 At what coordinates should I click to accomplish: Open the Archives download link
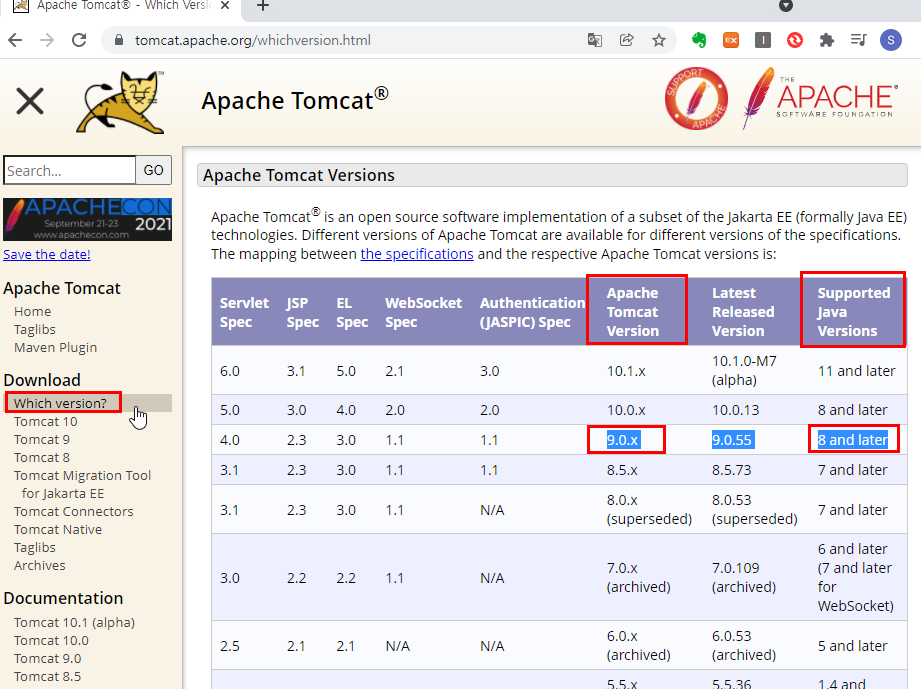pyautogui.click(x=39, y=566)
